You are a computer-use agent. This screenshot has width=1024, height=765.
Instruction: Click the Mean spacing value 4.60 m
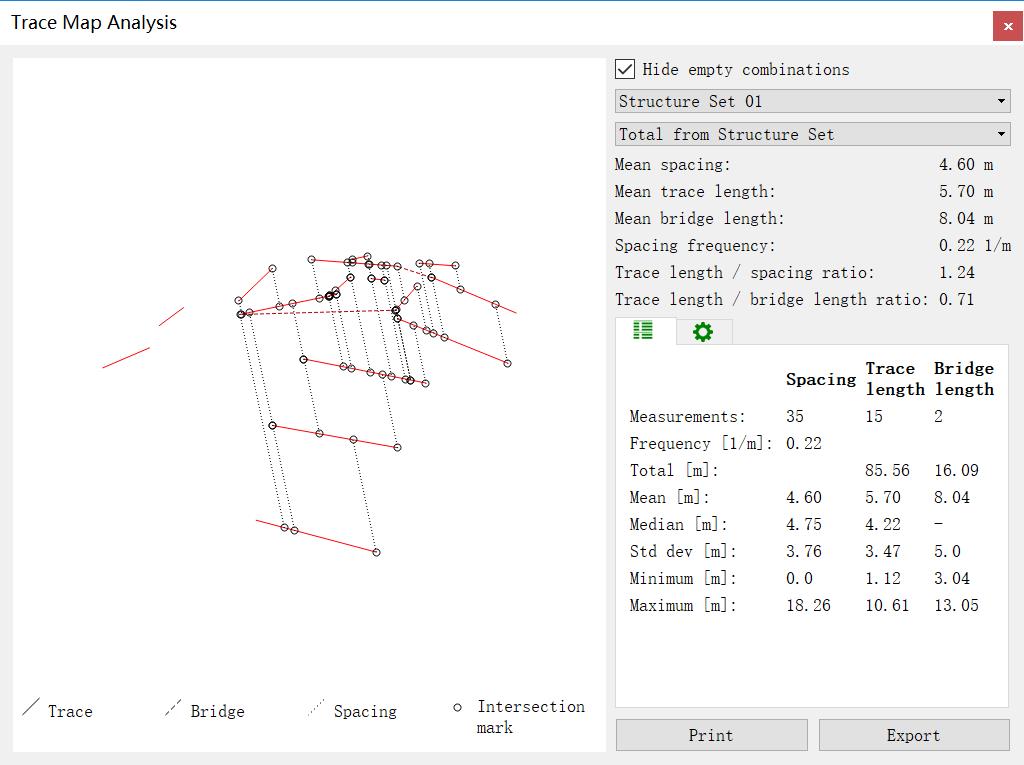click(965, 164)
